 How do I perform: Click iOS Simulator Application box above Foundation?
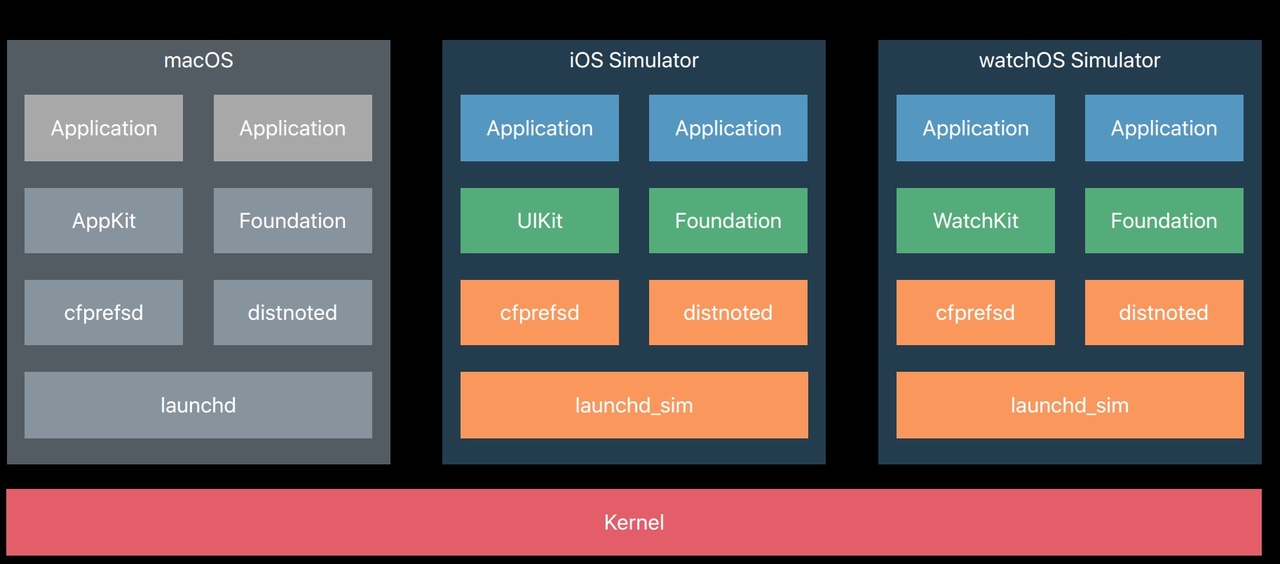click(728, 128)
